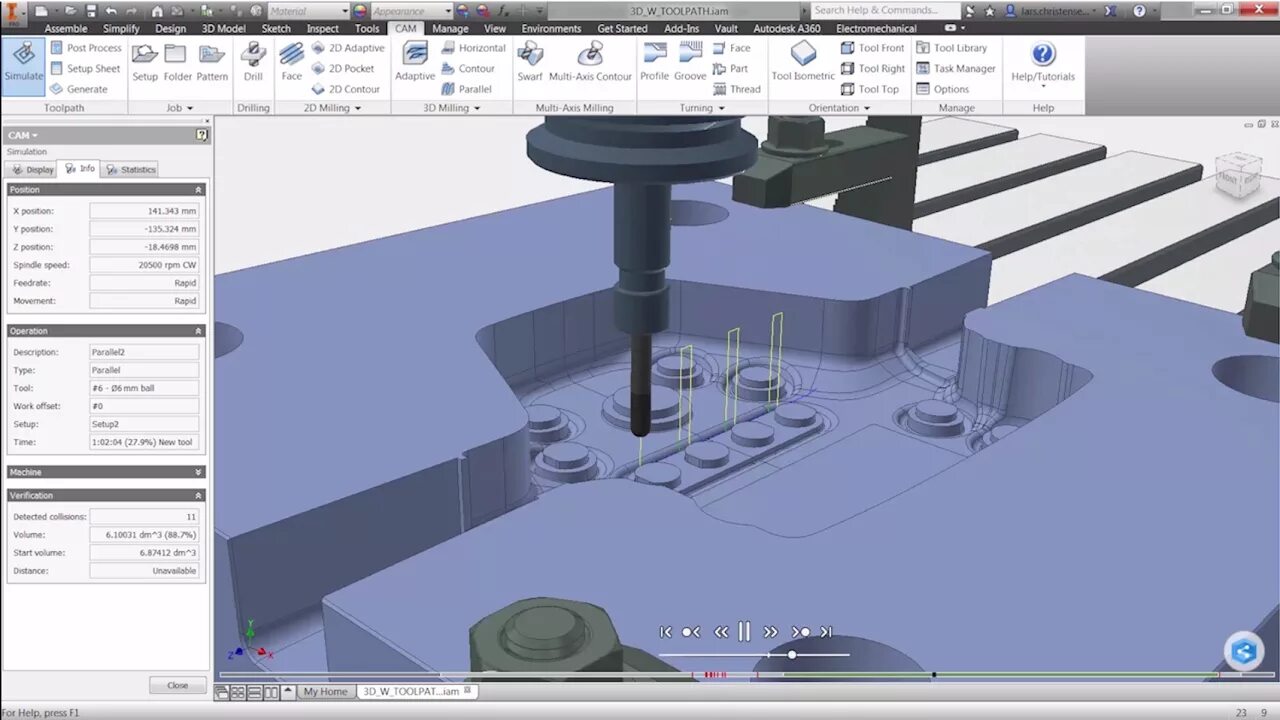Image resolution: width=1280 pixels, height=720 pixels.
Task: Select 3D Adaptive milling
Action: pos(415,63)
